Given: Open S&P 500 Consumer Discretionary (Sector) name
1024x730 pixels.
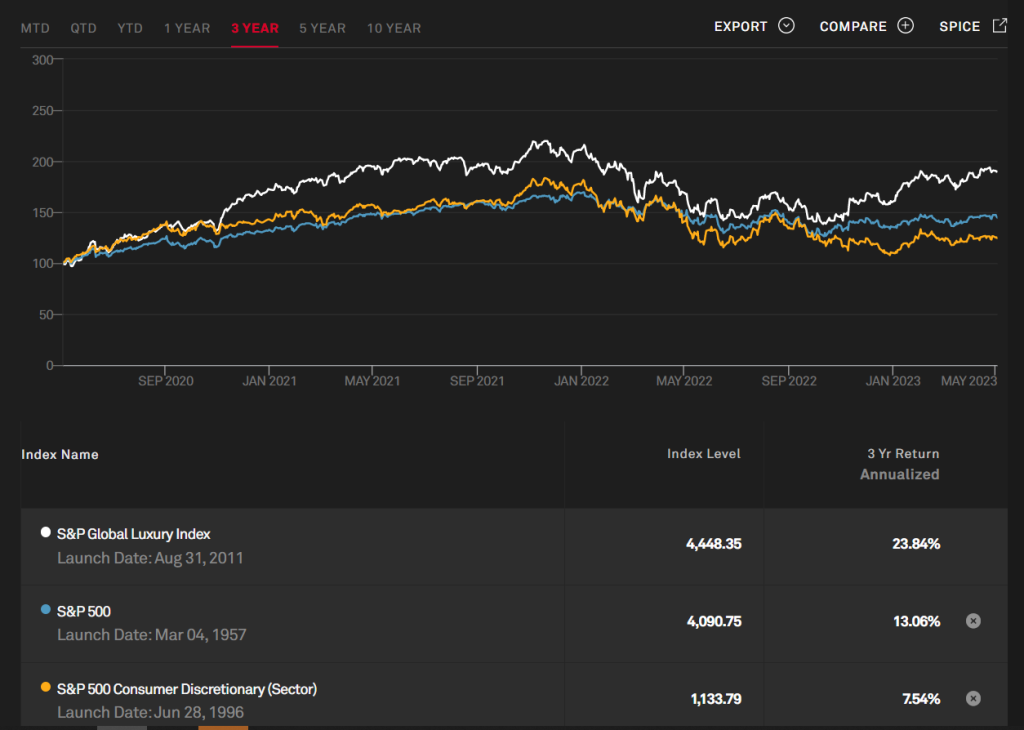Looking at the screenshot, I should pyautogui.click(x=187, y=689).
